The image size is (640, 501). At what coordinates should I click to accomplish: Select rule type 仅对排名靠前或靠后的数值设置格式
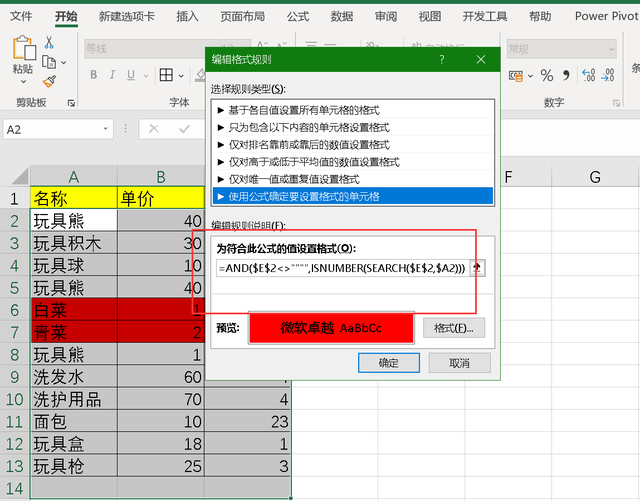click(x=353, y=145)
